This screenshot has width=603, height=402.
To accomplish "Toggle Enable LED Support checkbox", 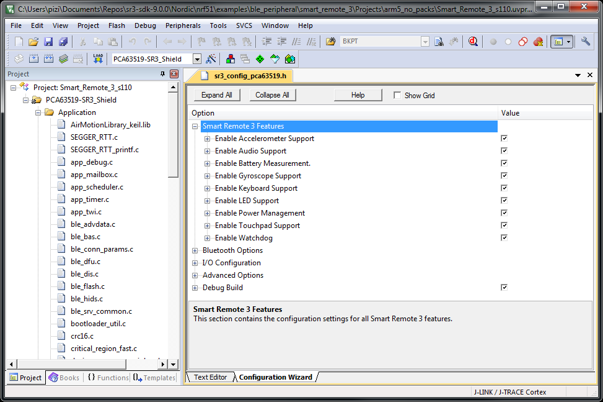I will (x=504, y=200).
